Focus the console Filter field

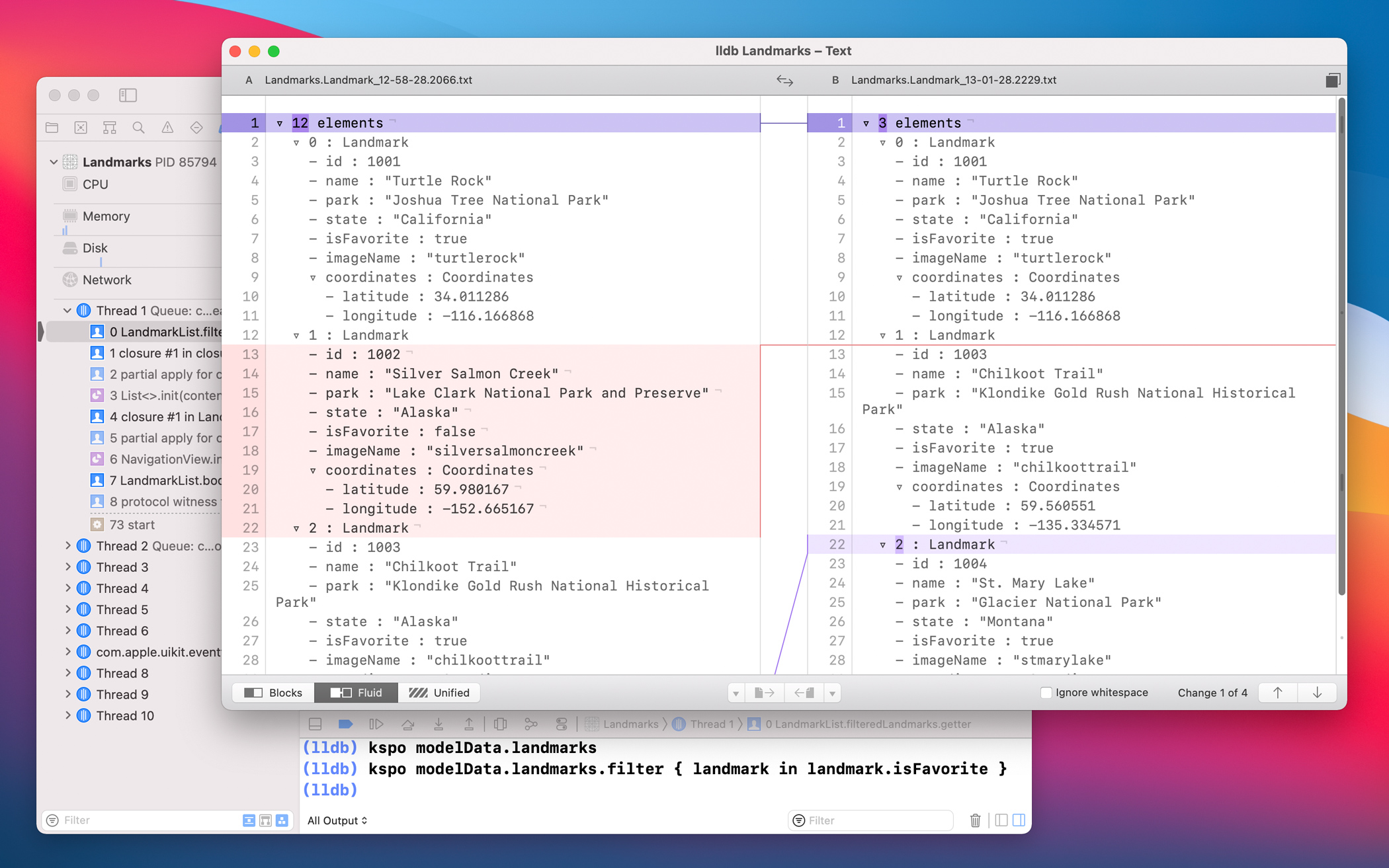871,820
